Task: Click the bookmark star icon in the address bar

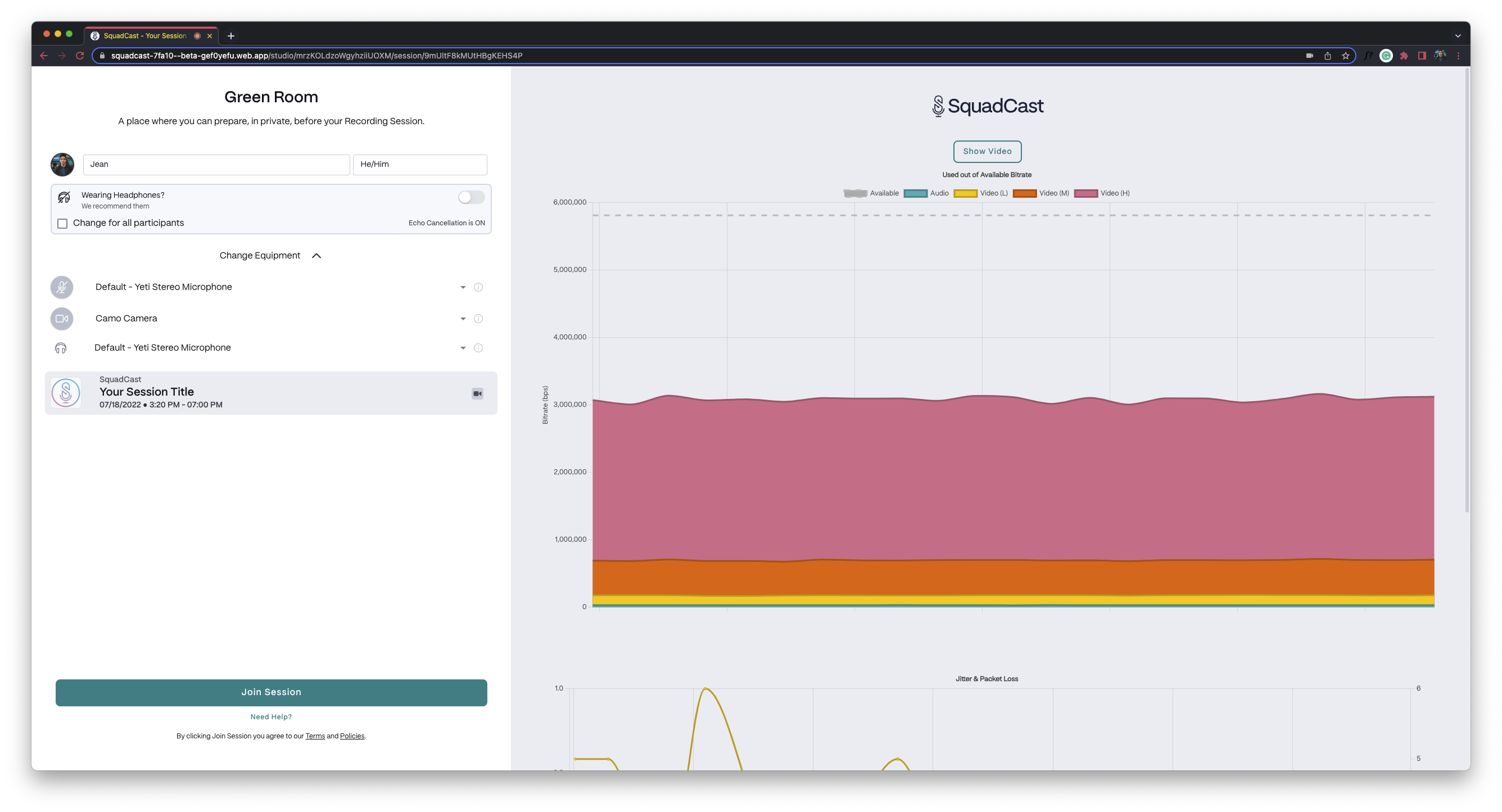Action: click(1345, 56)
